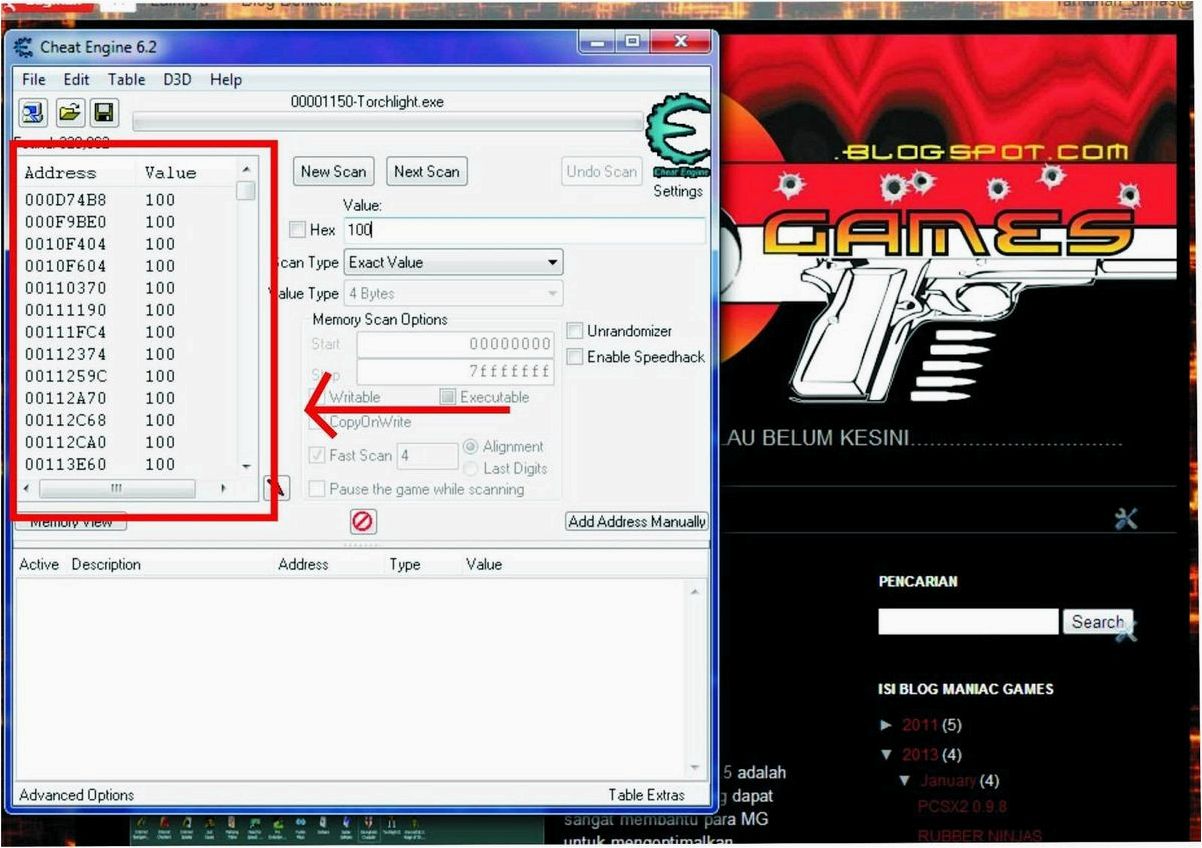Open the Table menu
This screenshot has height=848, width=1202.
click(x=126, y=79)
